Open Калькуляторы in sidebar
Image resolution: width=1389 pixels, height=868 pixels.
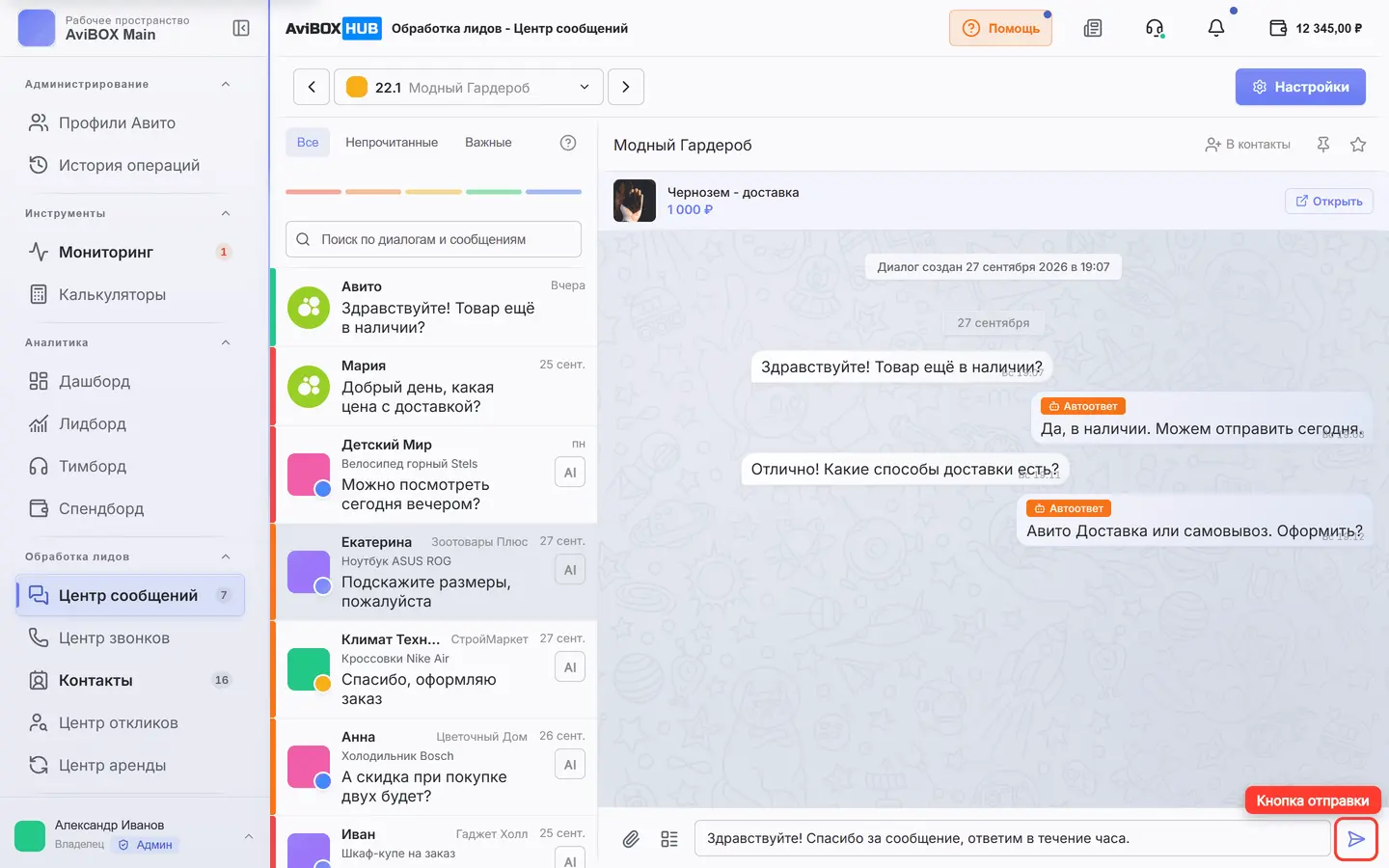click(x=131, y=294)
